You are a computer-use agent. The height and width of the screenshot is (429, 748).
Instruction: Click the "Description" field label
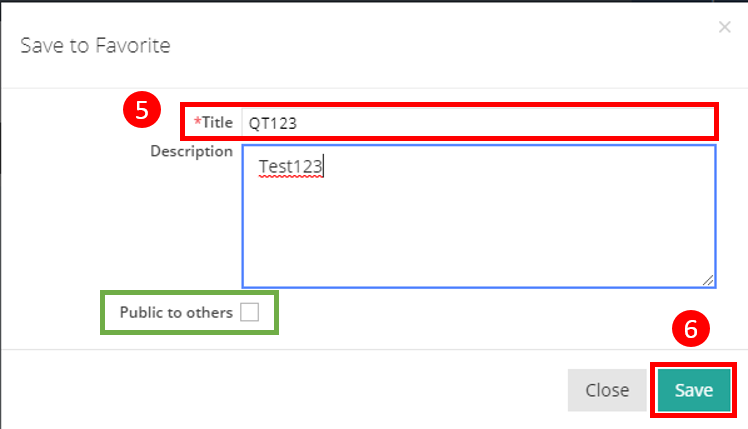191,151
